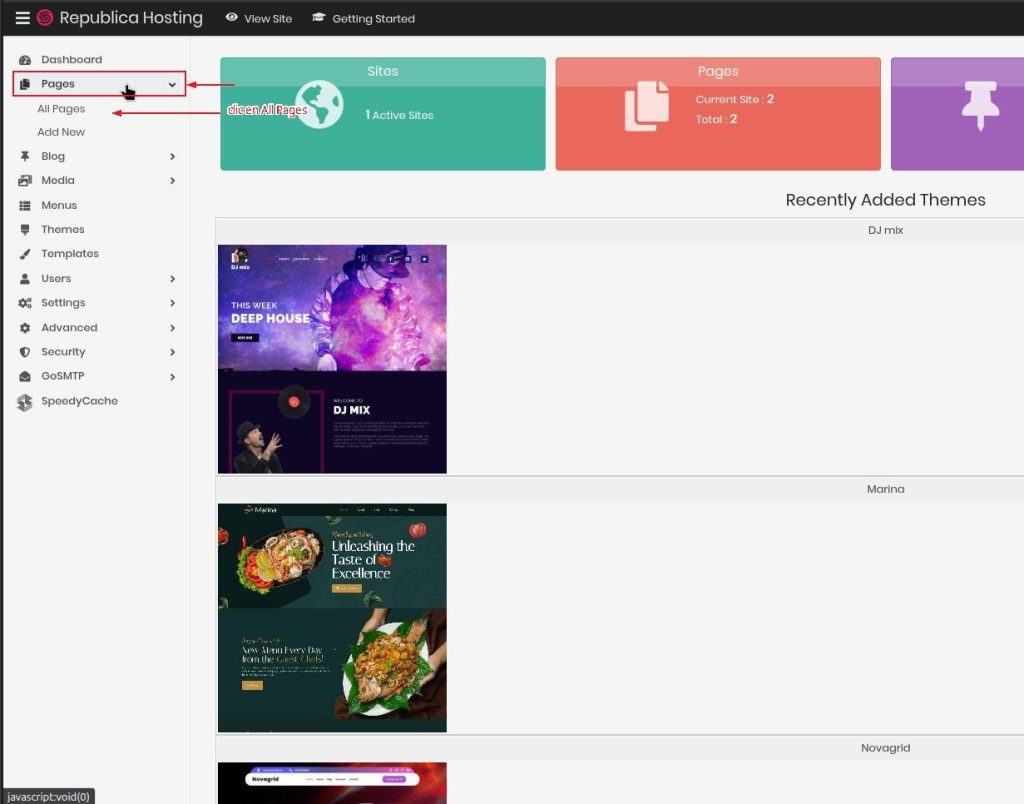Collapse the Pages submenu chevron
The height and width of the screenshot is (804, 1024).
[x=172, y=85]
